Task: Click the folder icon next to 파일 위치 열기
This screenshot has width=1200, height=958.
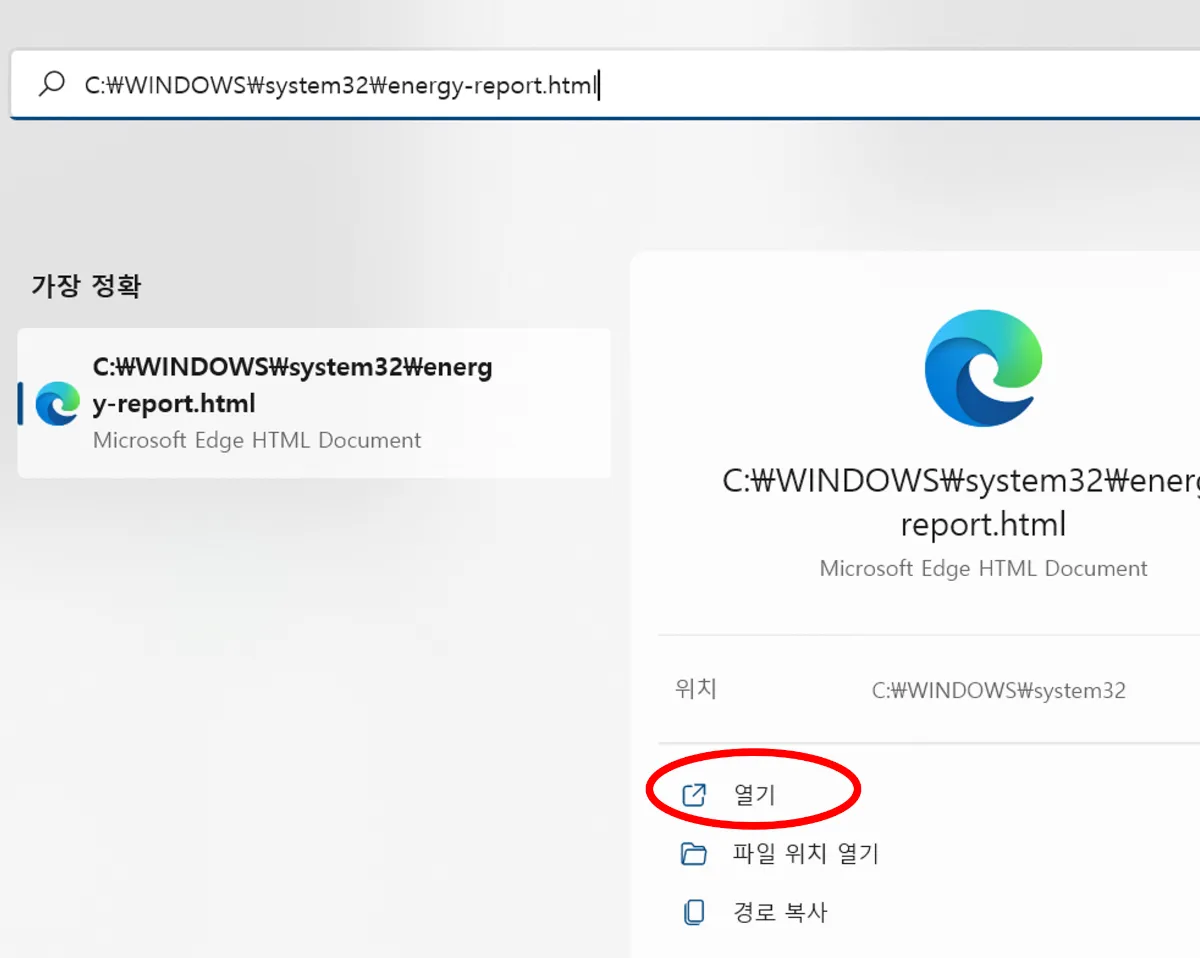Action: tap(692, 853)
